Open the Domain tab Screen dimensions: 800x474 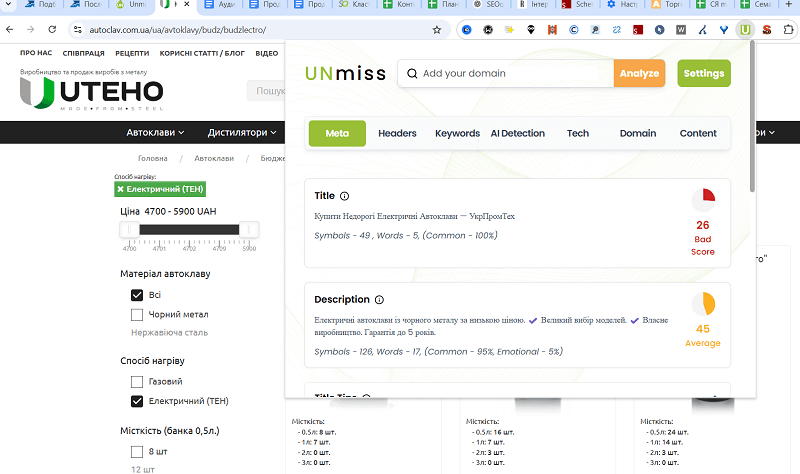point(638,133)
